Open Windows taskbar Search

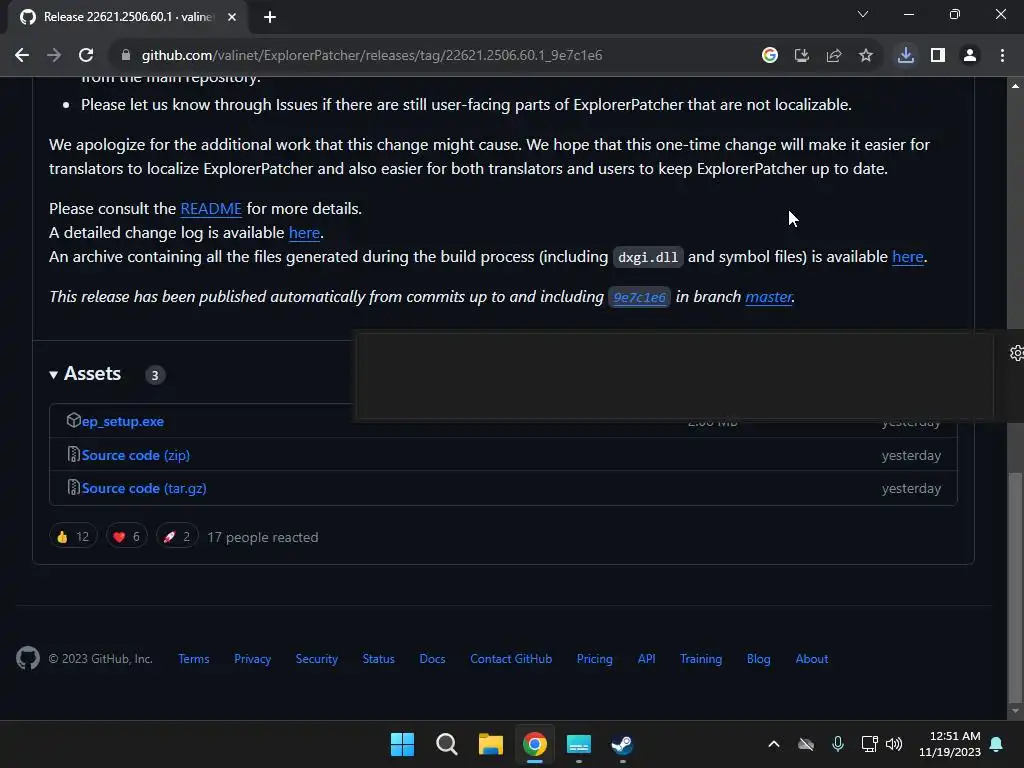(447, 744)
